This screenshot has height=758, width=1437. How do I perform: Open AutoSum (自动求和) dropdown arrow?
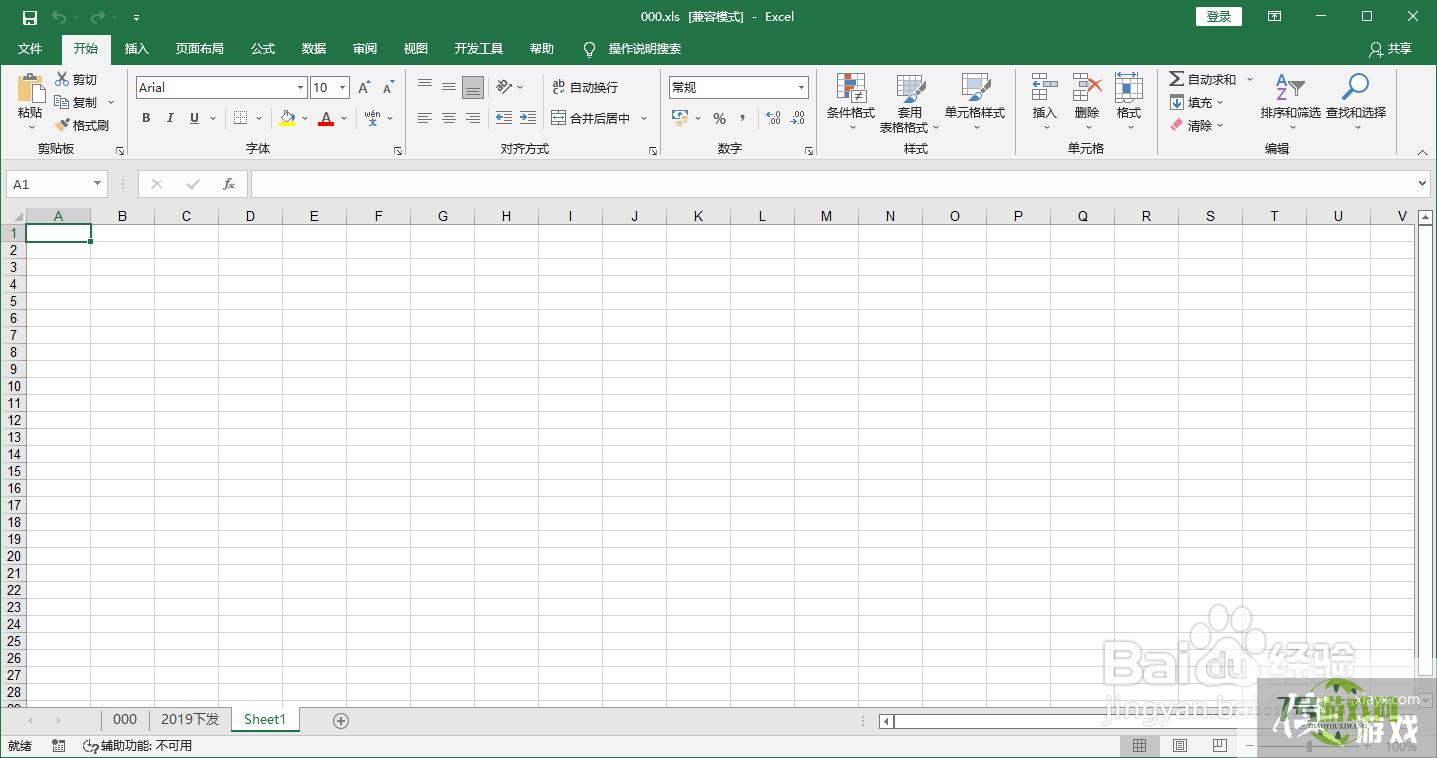coord(1249,79)
